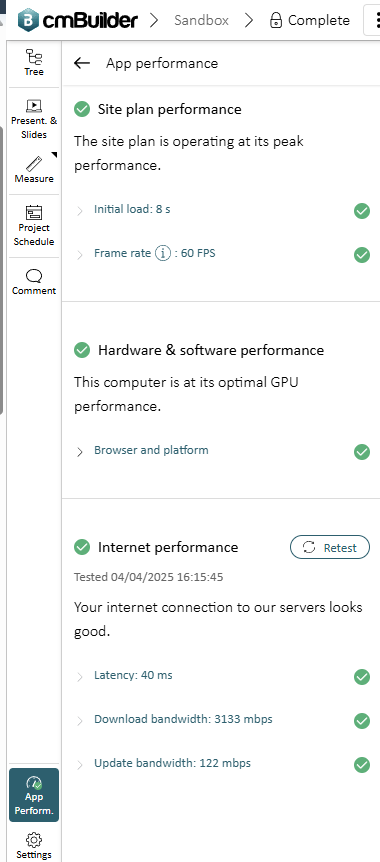The image size is (380, 862).
Task: Click the Retest button
Action: tap(330, 548)
